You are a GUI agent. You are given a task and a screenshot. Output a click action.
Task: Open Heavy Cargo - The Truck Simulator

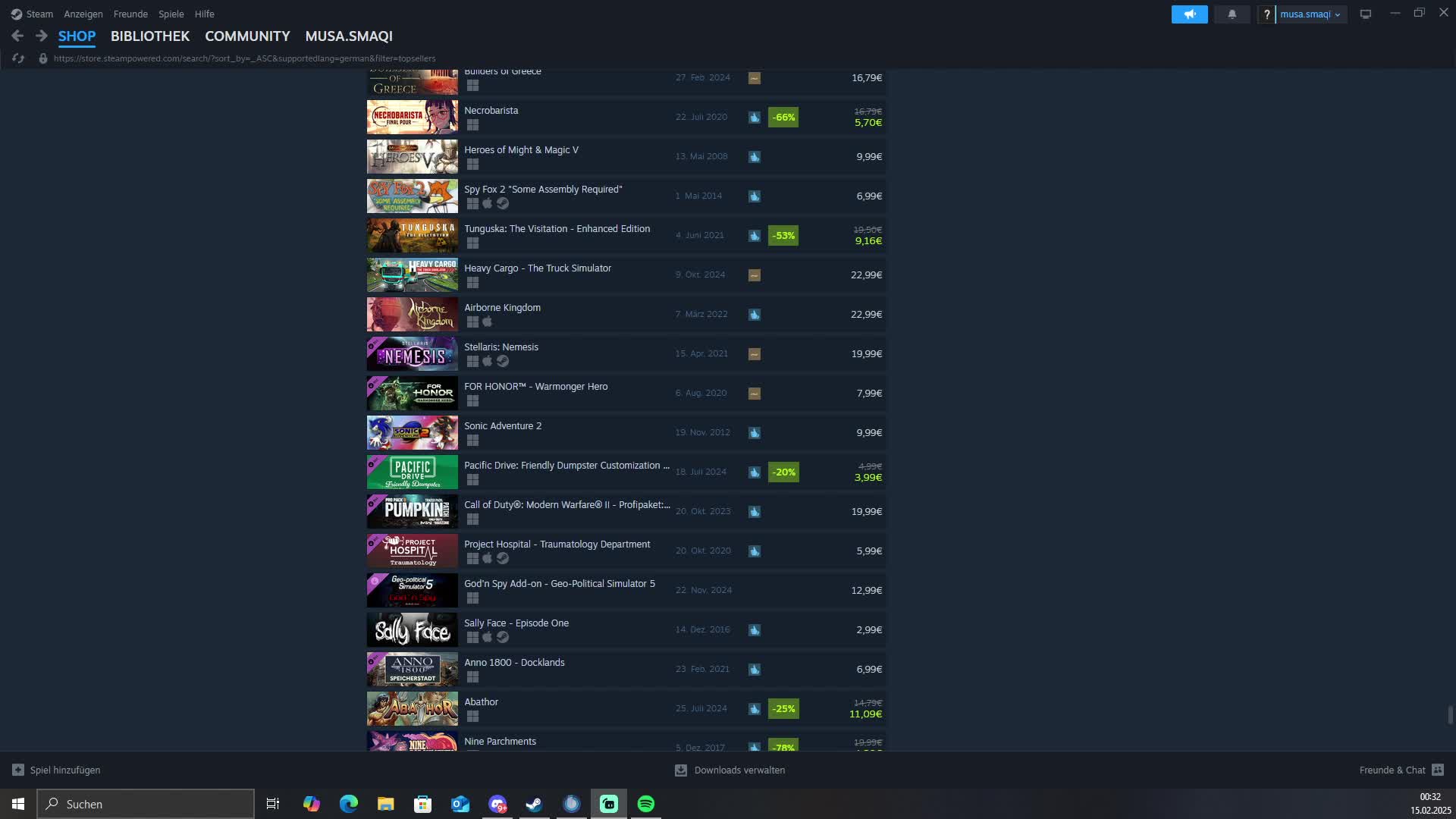point(626,275)
